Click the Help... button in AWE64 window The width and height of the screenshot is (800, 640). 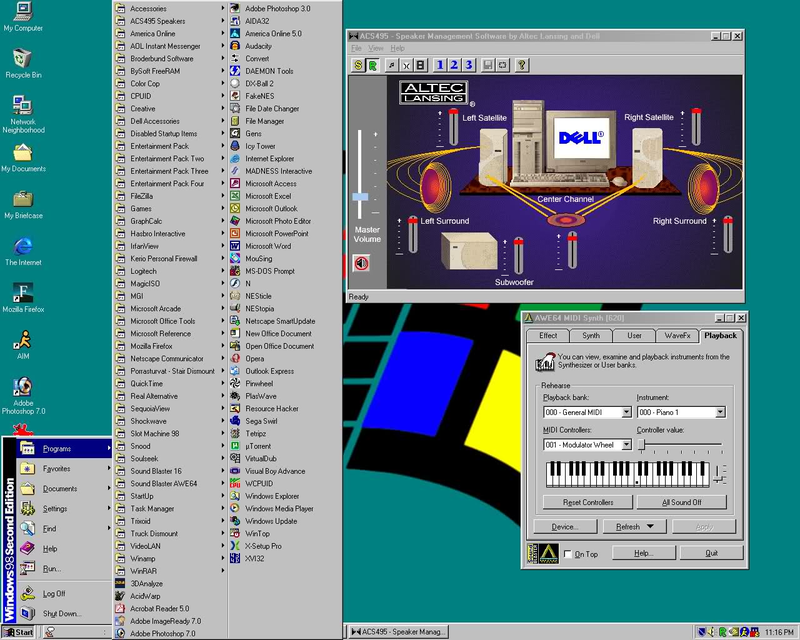(x=644, y=553)
